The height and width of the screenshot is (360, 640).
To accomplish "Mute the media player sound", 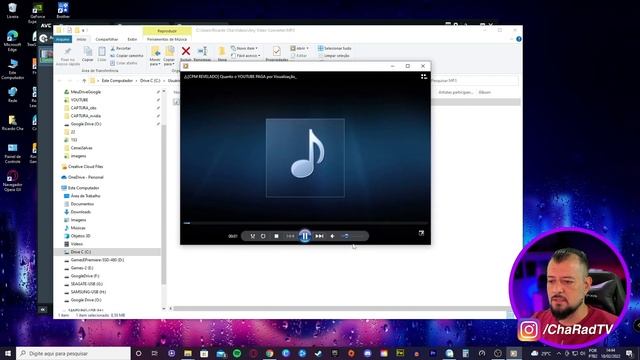I will 333,236.
